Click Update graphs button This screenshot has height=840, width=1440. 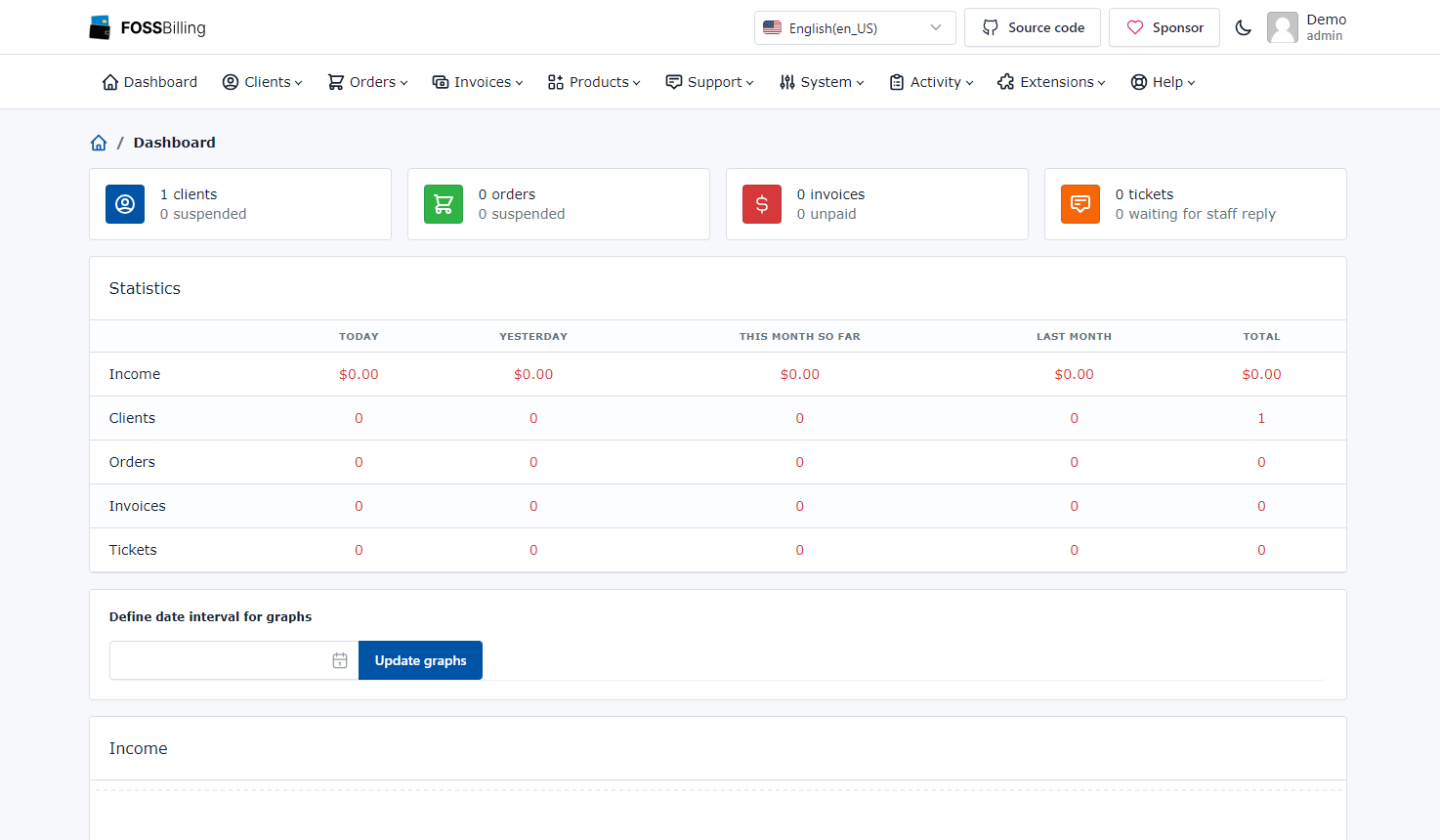(x=420, y=660)
